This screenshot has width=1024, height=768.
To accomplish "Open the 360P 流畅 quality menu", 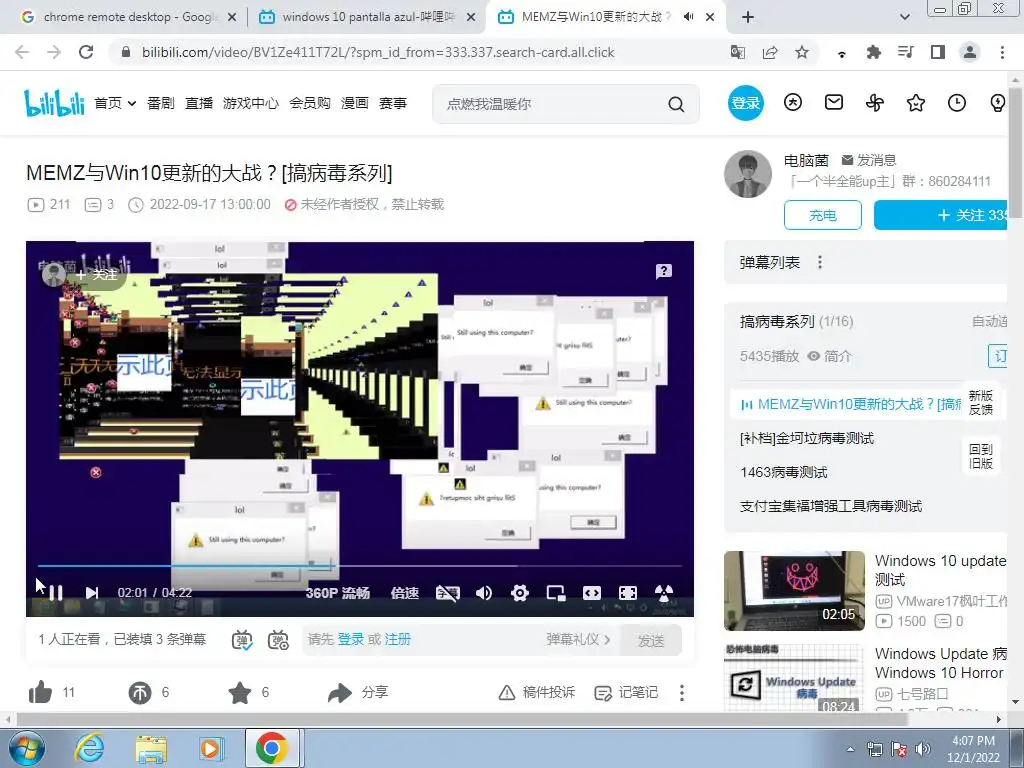I will pyautogui.click(x=338, y=593).
